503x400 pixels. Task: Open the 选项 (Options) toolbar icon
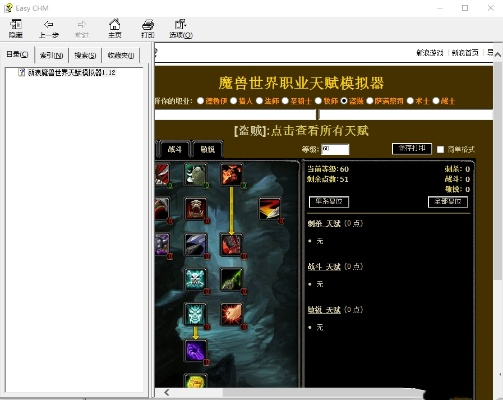pyautogui.click(x=180, y=25)
